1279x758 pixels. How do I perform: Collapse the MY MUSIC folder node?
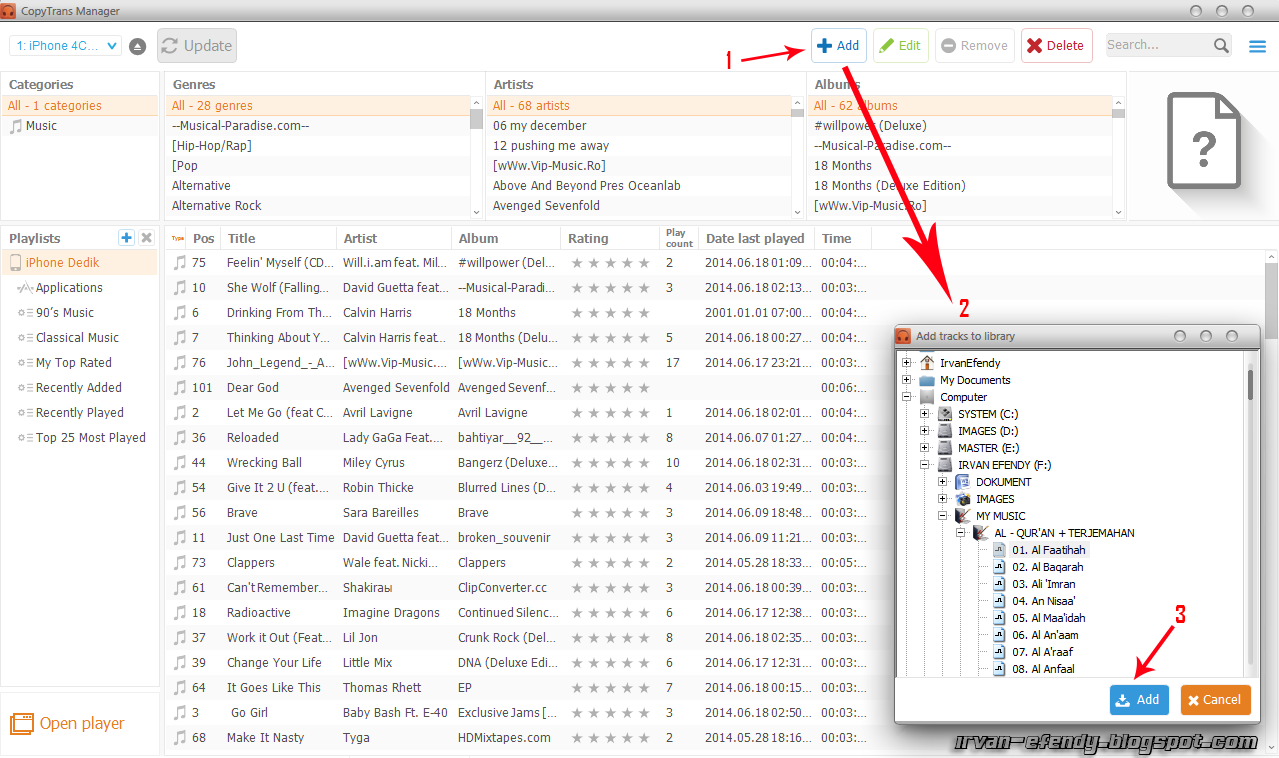tap(943, 516)
